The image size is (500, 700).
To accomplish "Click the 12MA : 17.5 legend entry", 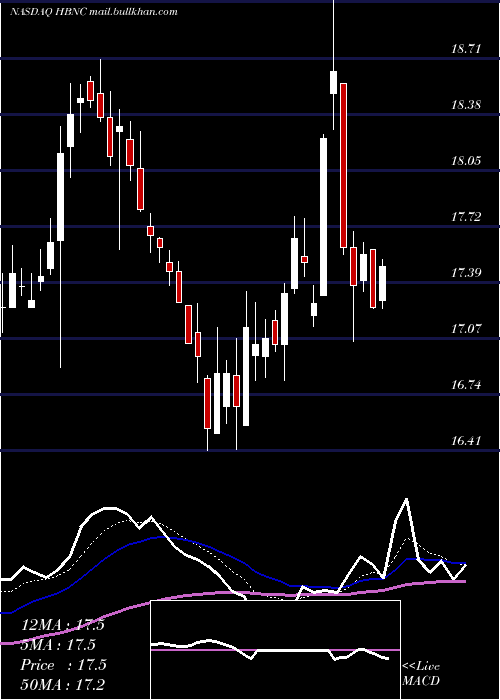I will tap(62, 625).
